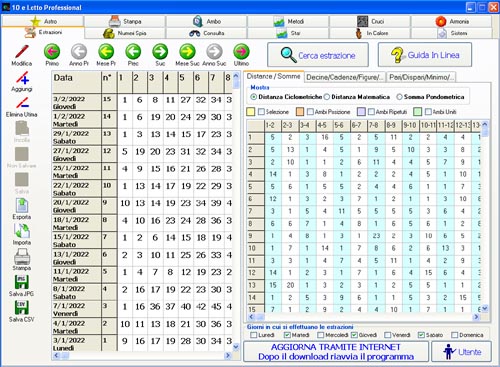Click the Aggiorna Tramite Internet button

pyautogui.click(x=336, y=352)
